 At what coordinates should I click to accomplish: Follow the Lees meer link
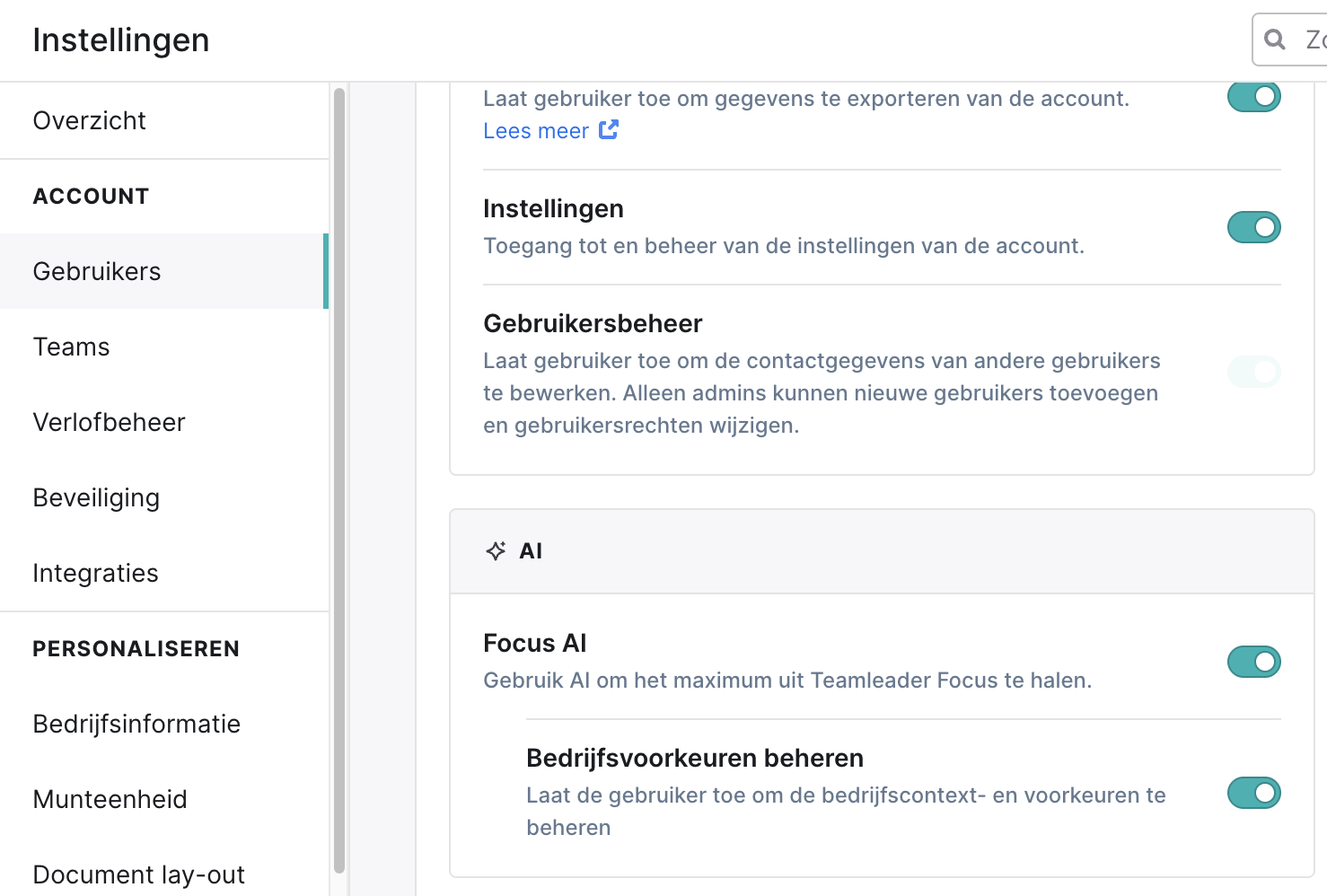(x=536, y=131)
